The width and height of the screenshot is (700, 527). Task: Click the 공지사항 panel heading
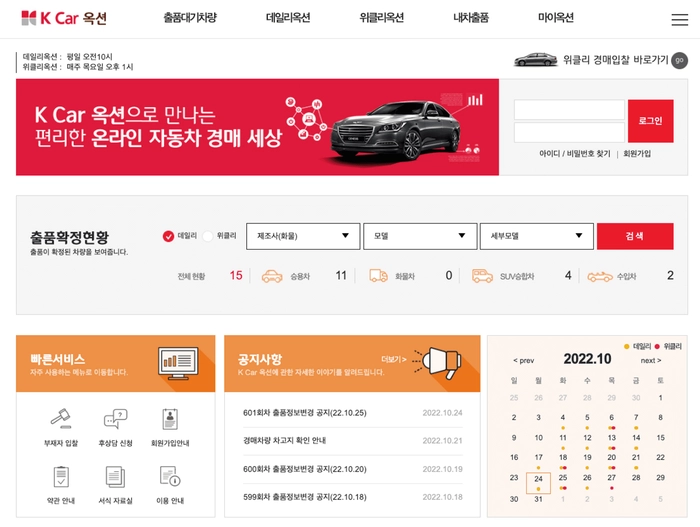[x=260, y=359]
